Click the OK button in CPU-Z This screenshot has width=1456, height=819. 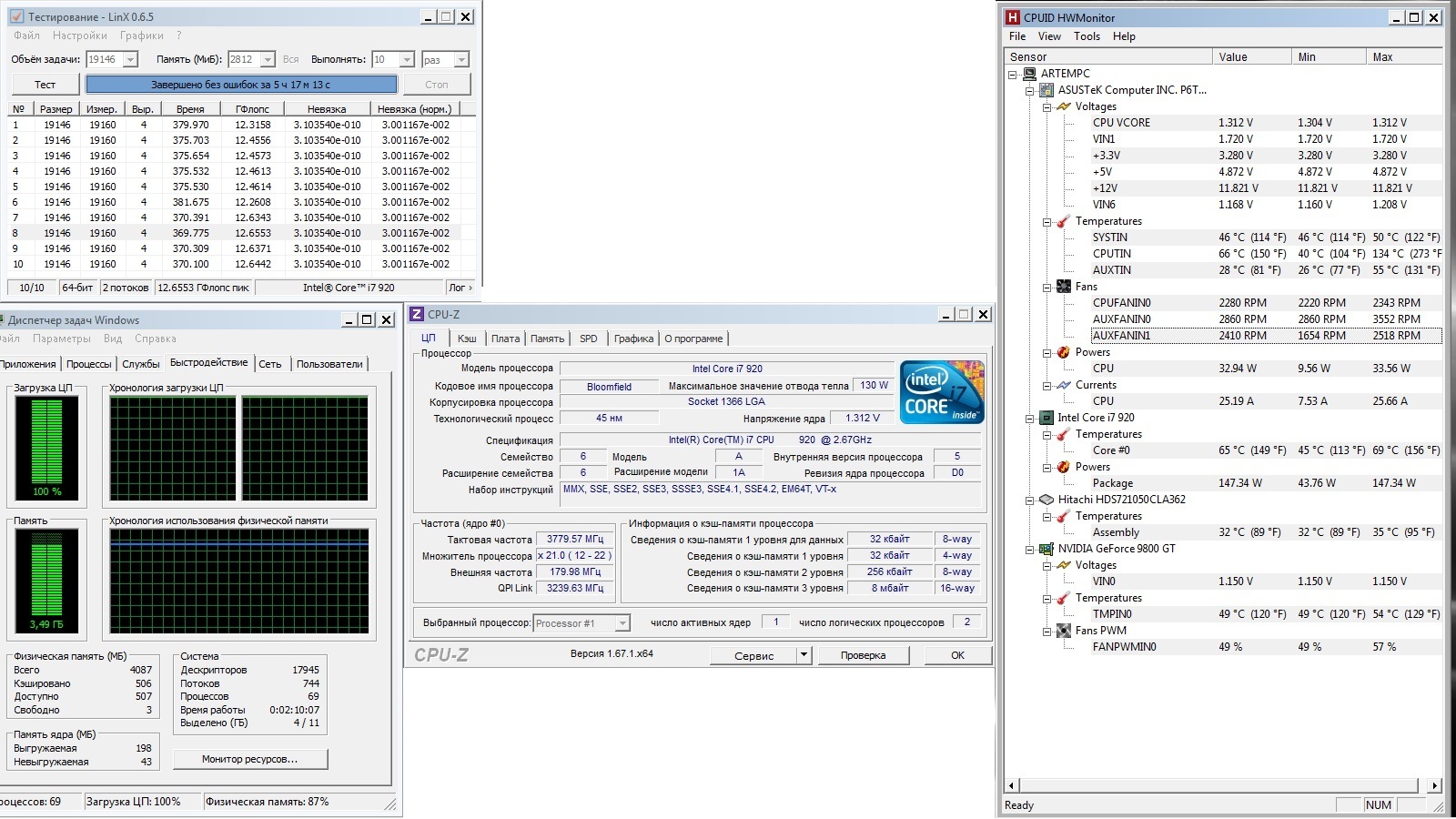[957, 655]
